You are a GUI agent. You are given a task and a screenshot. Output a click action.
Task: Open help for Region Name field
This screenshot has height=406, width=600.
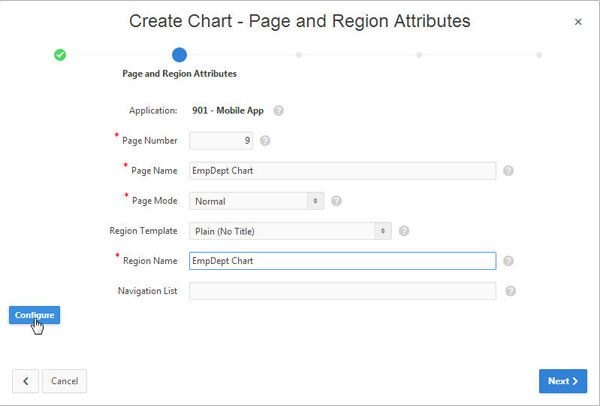click(x=508, y=261)
